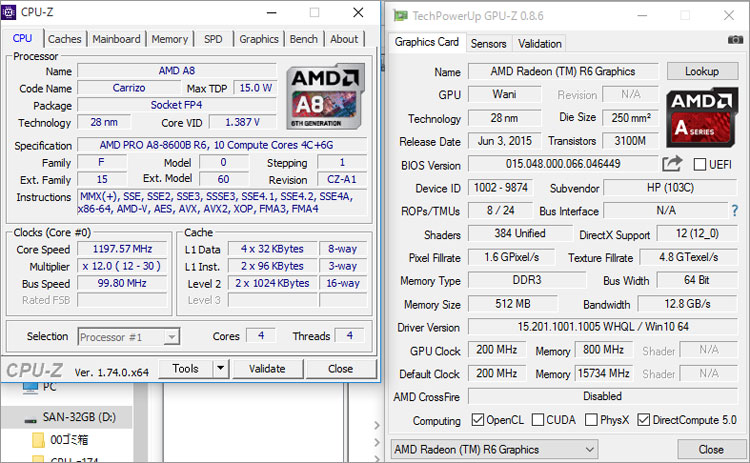The width and height of the screenshot is (750, 463).
Task: Open the Validation tab in GPU-Z
Action: click(x=540, y=44)
